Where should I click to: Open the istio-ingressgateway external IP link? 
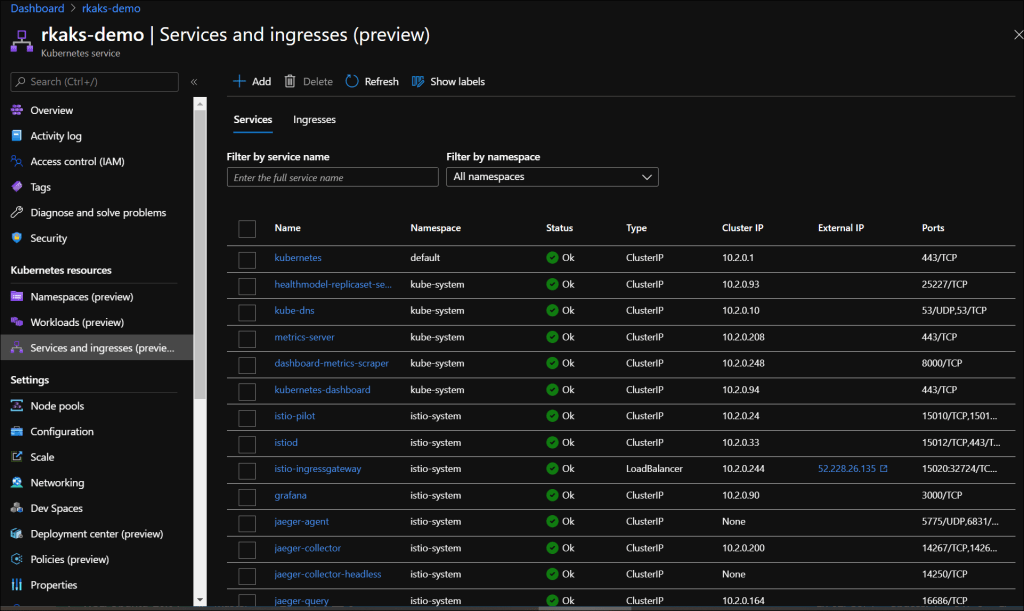(x=845, y=468)
